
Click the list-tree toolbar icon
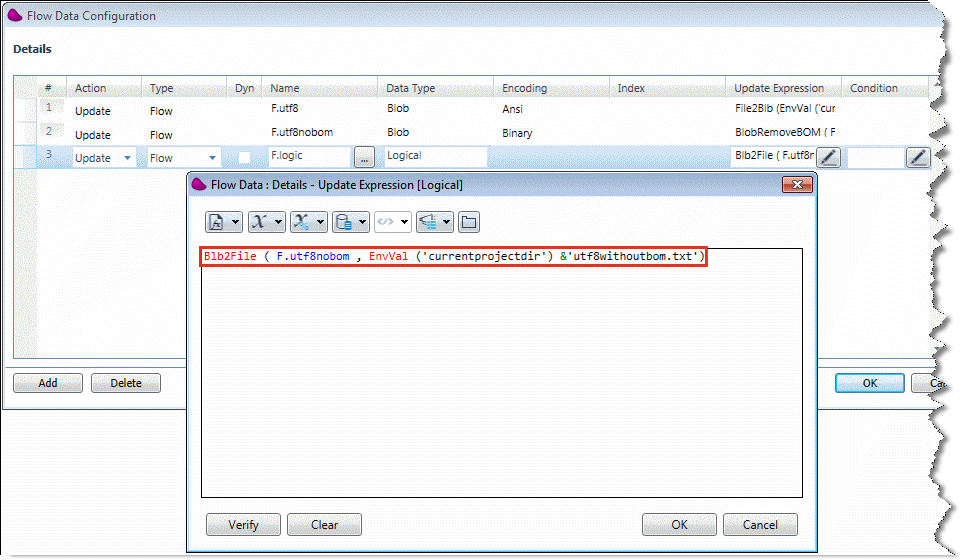[x=429, y=222]
